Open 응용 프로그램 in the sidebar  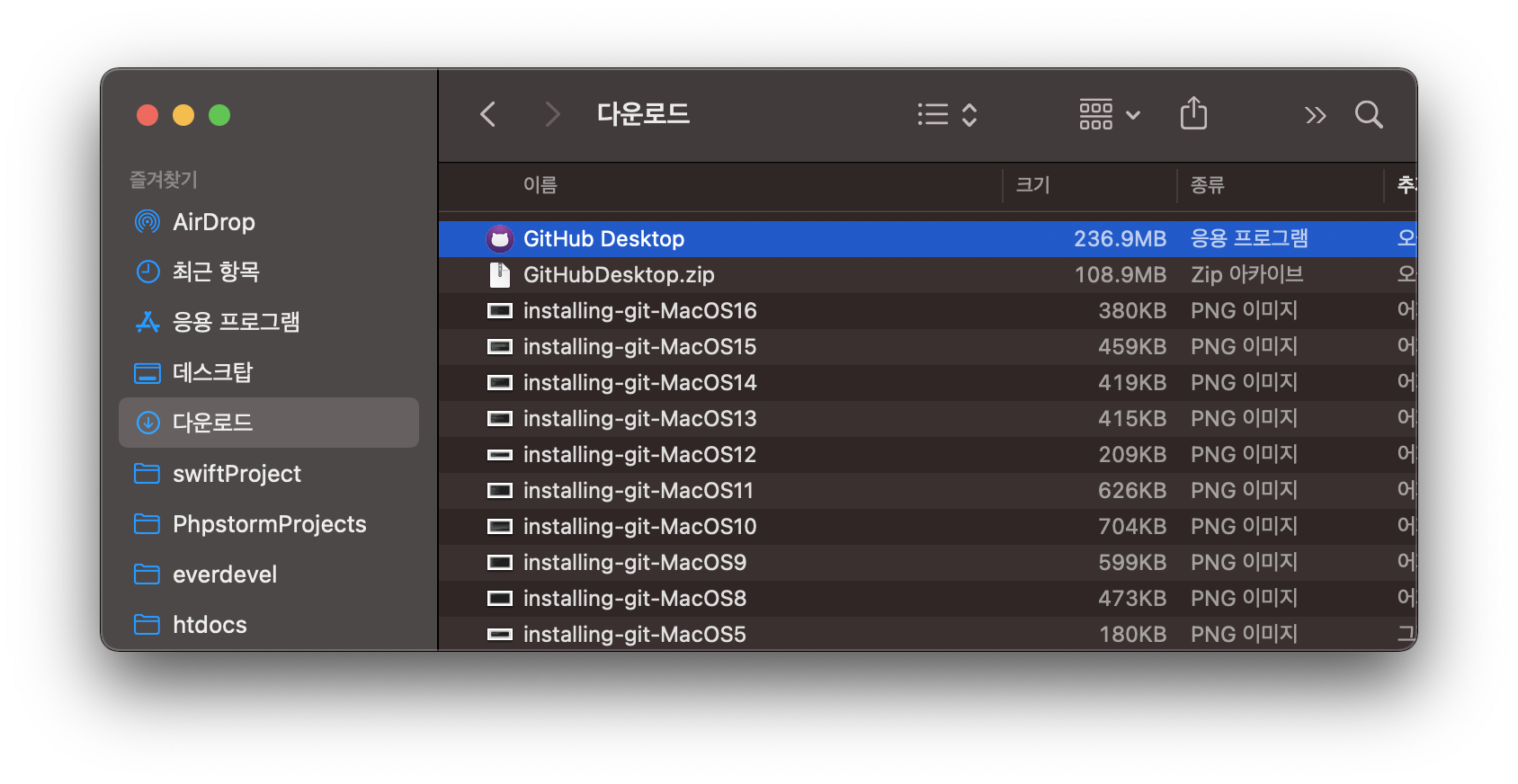(x=268, y=322)
